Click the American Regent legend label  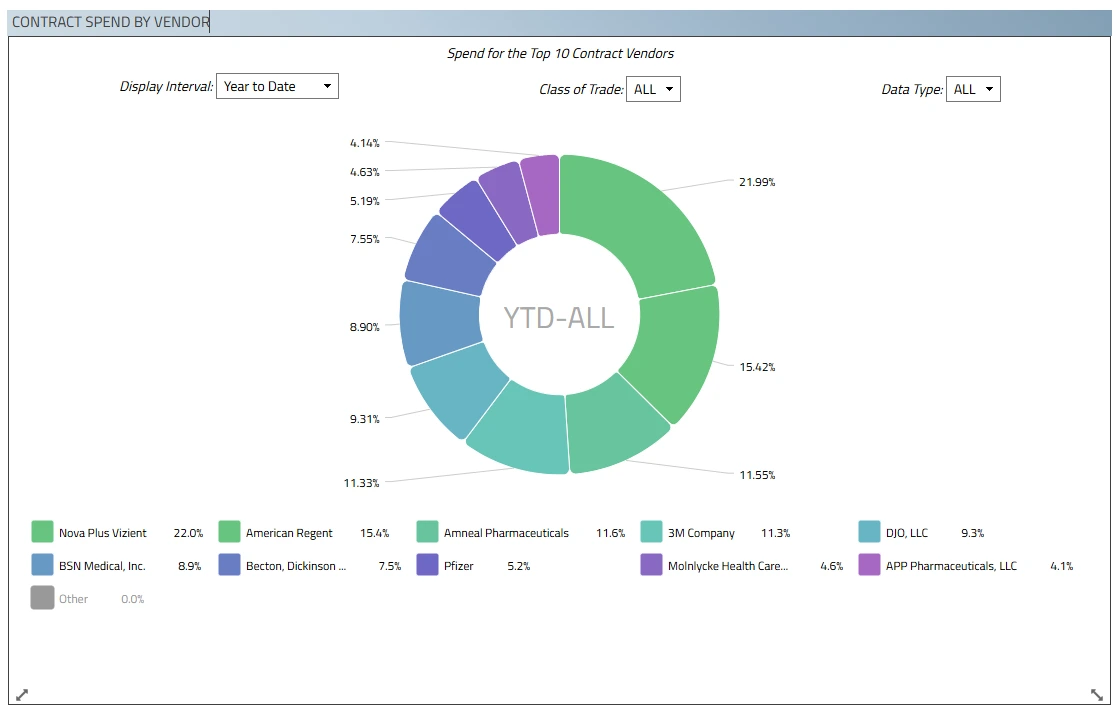click(289, 533)
